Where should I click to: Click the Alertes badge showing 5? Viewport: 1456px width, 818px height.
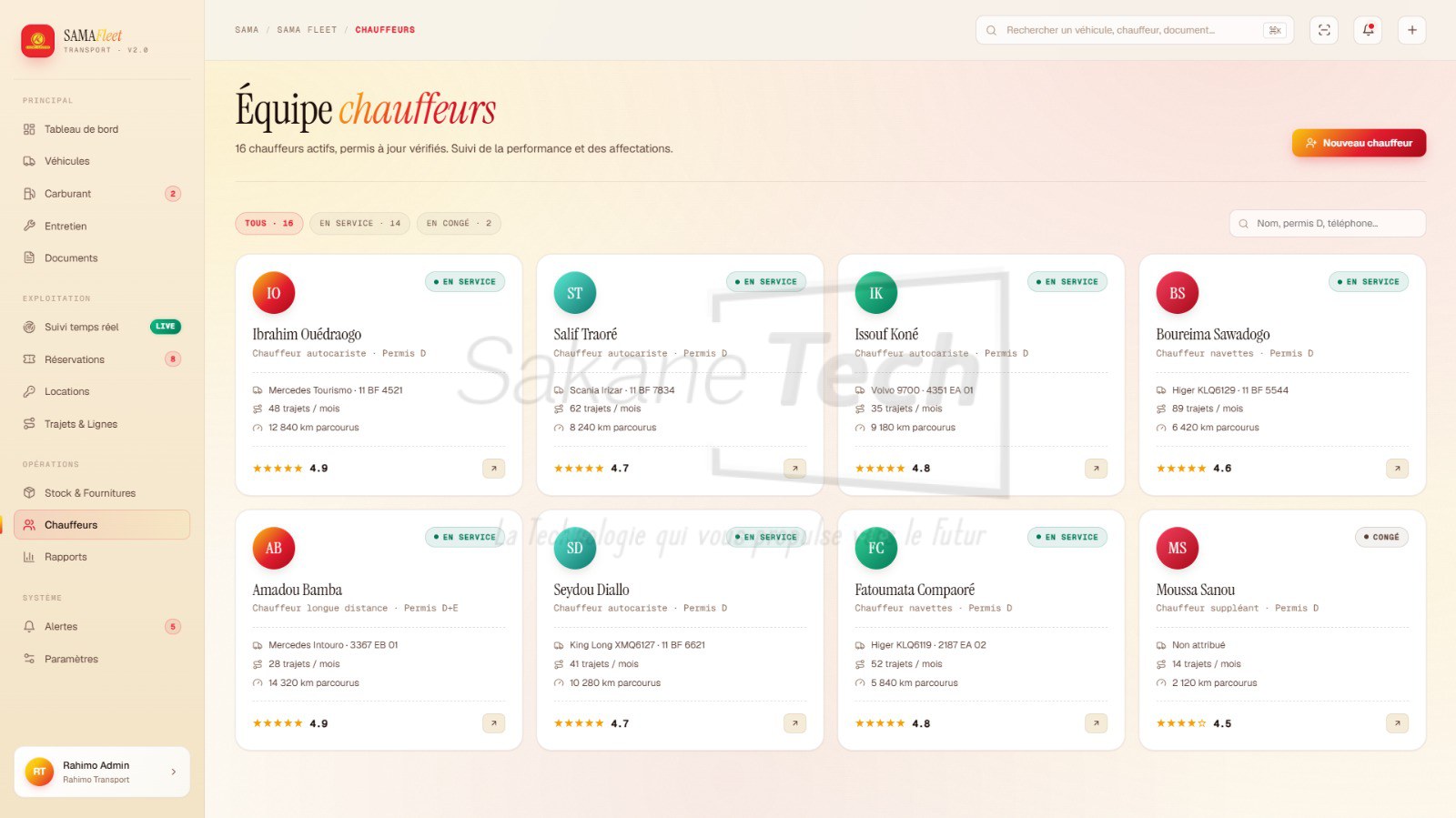coord(173,627)
